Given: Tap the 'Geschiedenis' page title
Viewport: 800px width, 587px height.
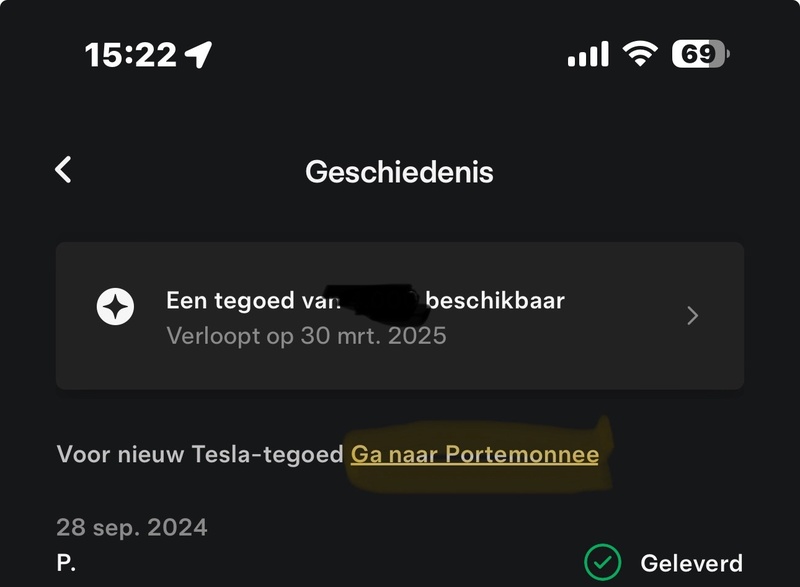Looking at the screenshot, I should (399, 172).
